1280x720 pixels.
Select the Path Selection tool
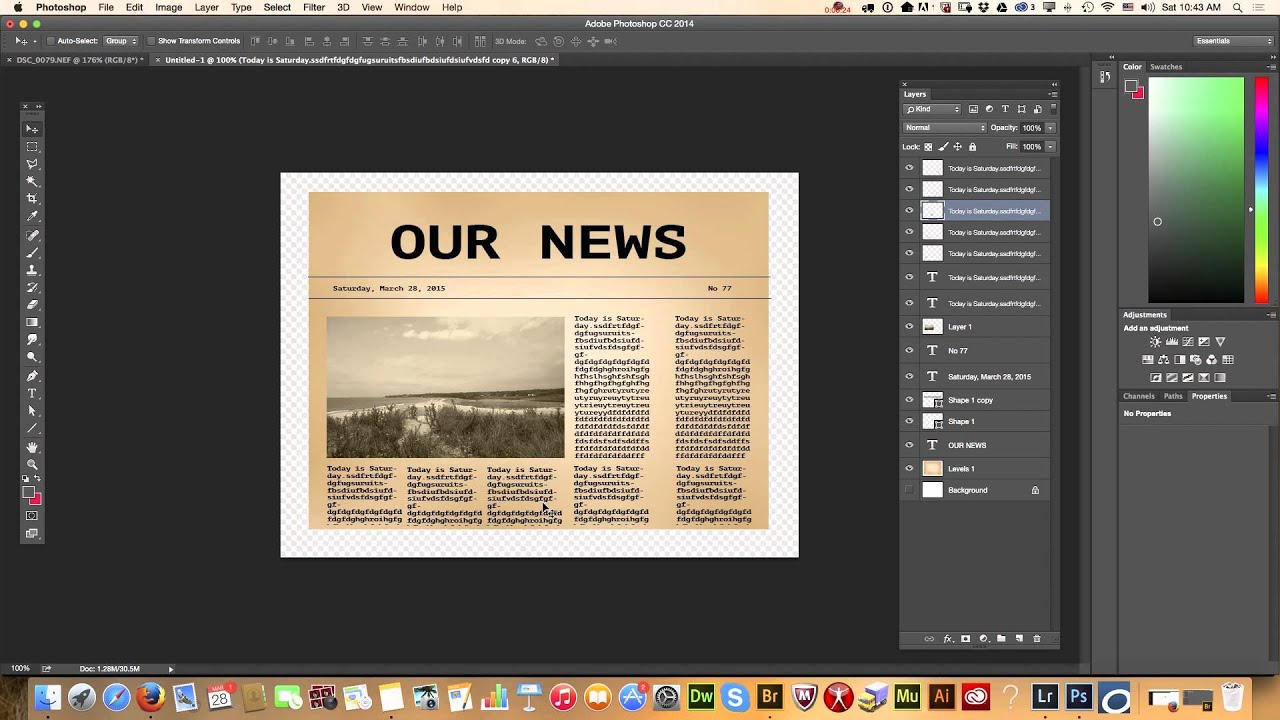(x=32, y=411)
